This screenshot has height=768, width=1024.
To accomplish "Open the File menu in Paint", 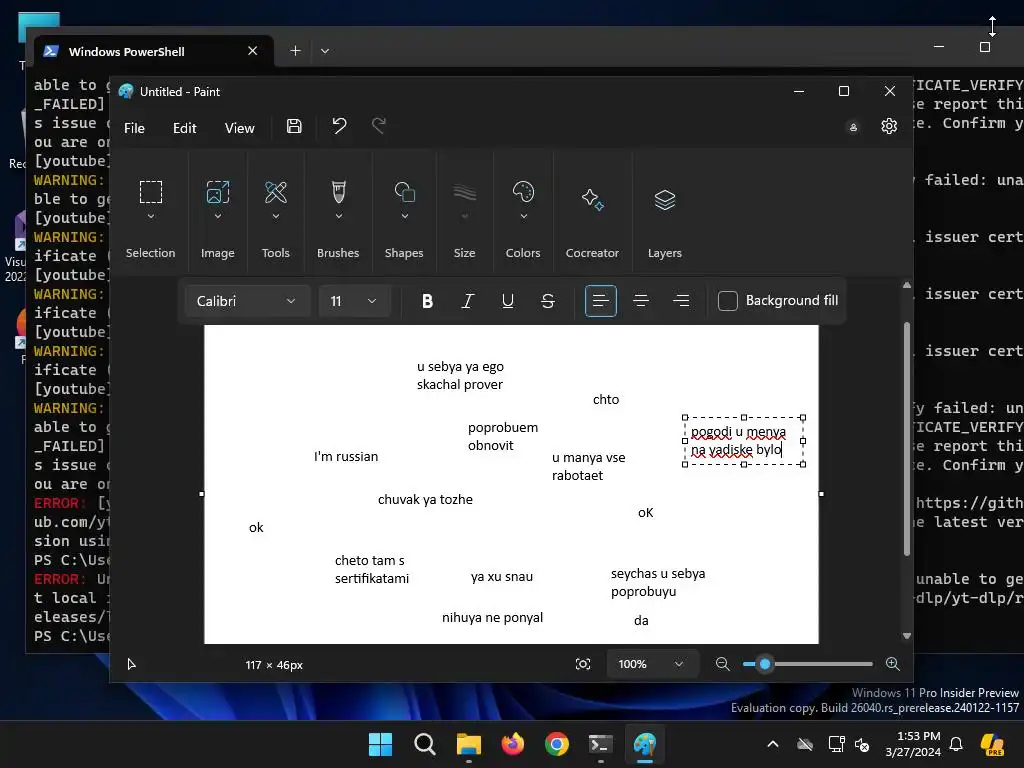I will coord(134,128).
